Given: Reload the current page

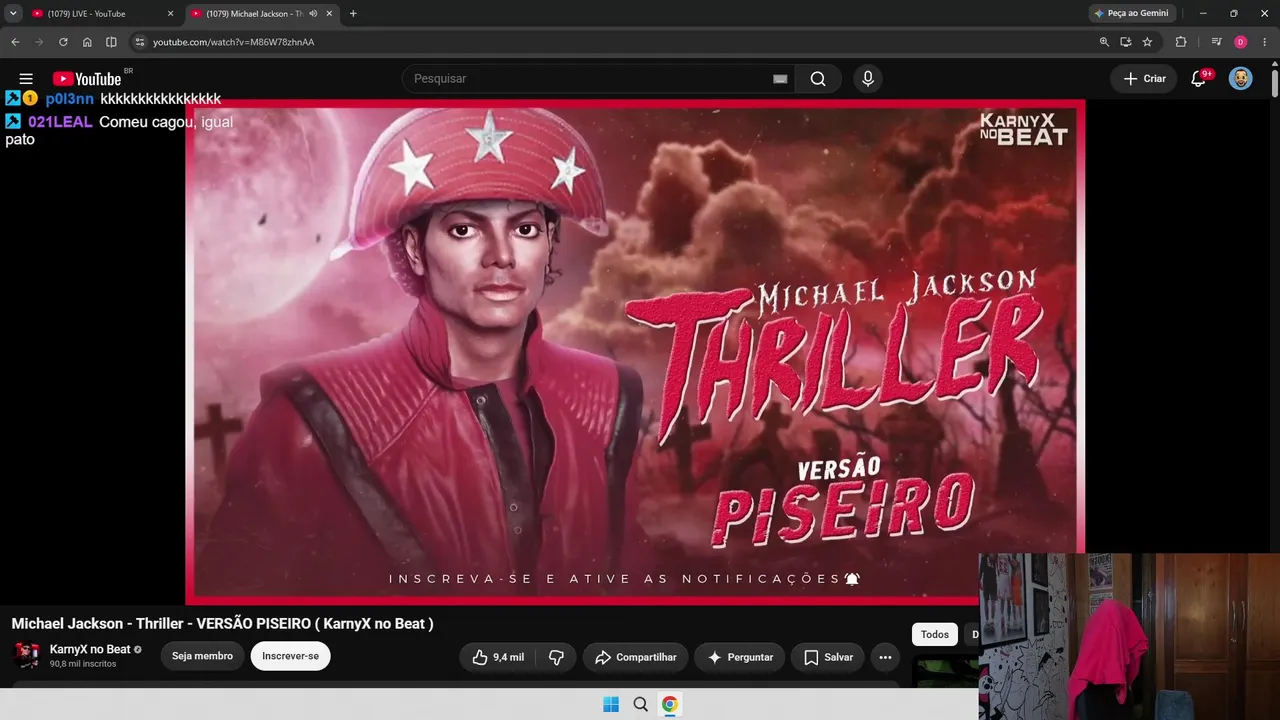Looking at the screenshot, I should tap(63, 42).
